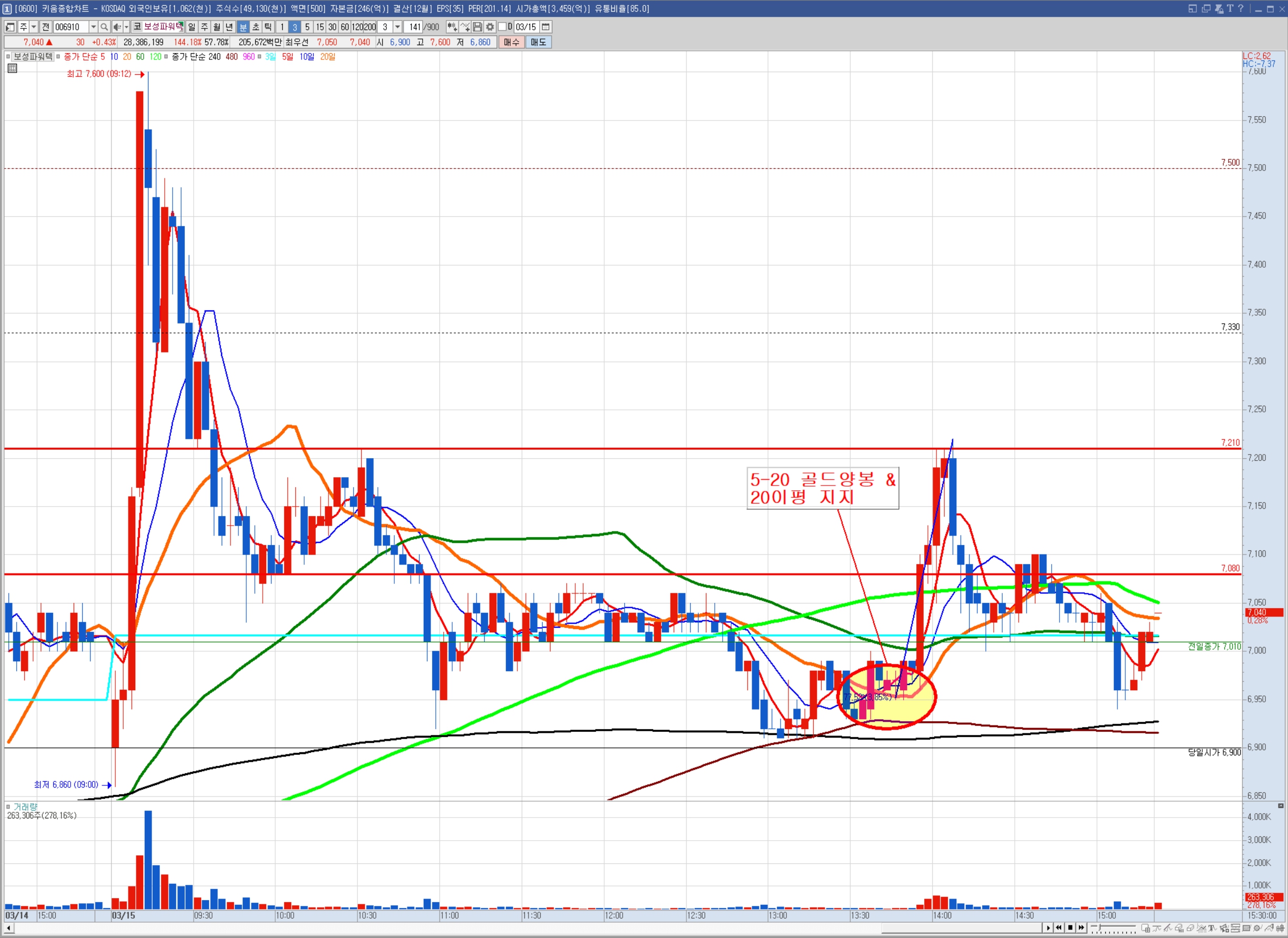
Task: Click the 매도 sell button
Action: [538, 42]
